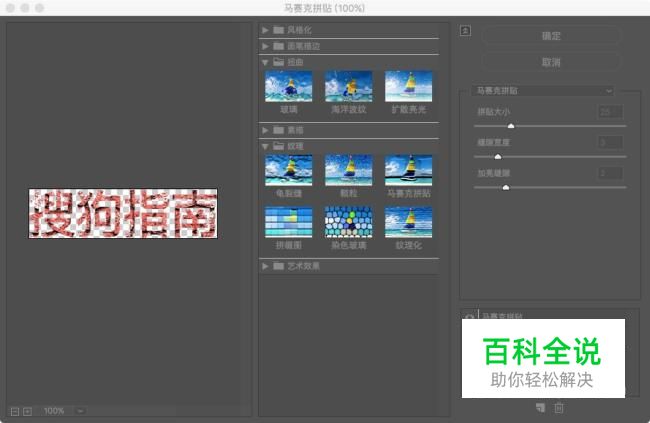Select the 纹理化 (Texturizer) filter thumbnail
Screen dimensions: 650x423
click(x=408, y=222)
